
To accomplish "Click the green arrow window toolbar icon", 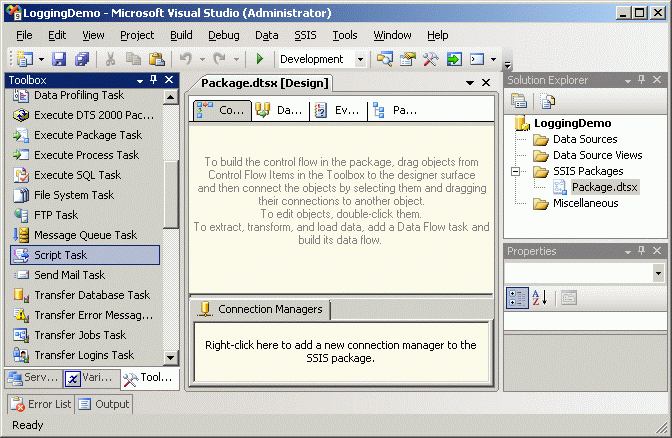I will (454, 59).
